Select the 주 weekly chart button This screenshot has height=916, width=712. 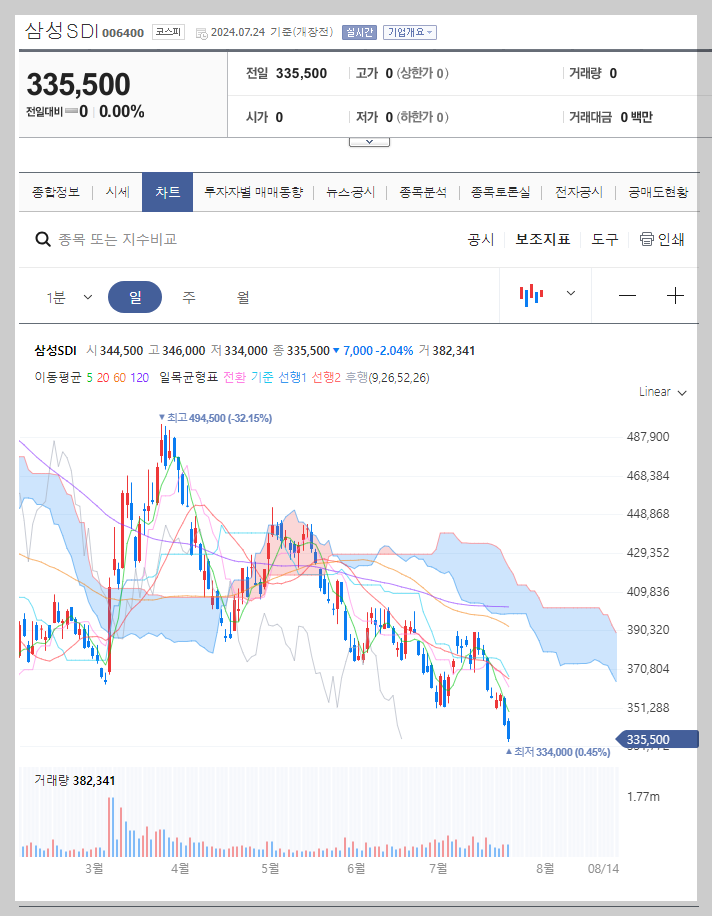(x=189, y=295)
